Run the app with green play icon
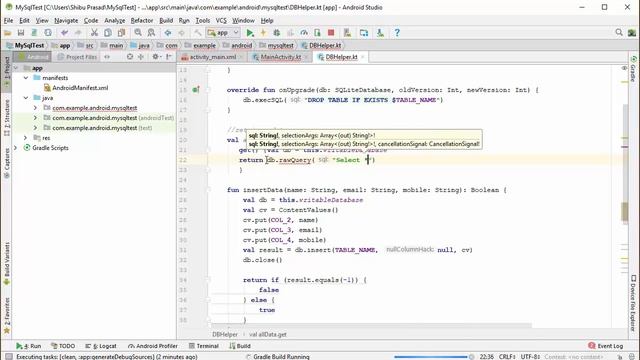Viewport: 640px width, 360px height. 250,33
